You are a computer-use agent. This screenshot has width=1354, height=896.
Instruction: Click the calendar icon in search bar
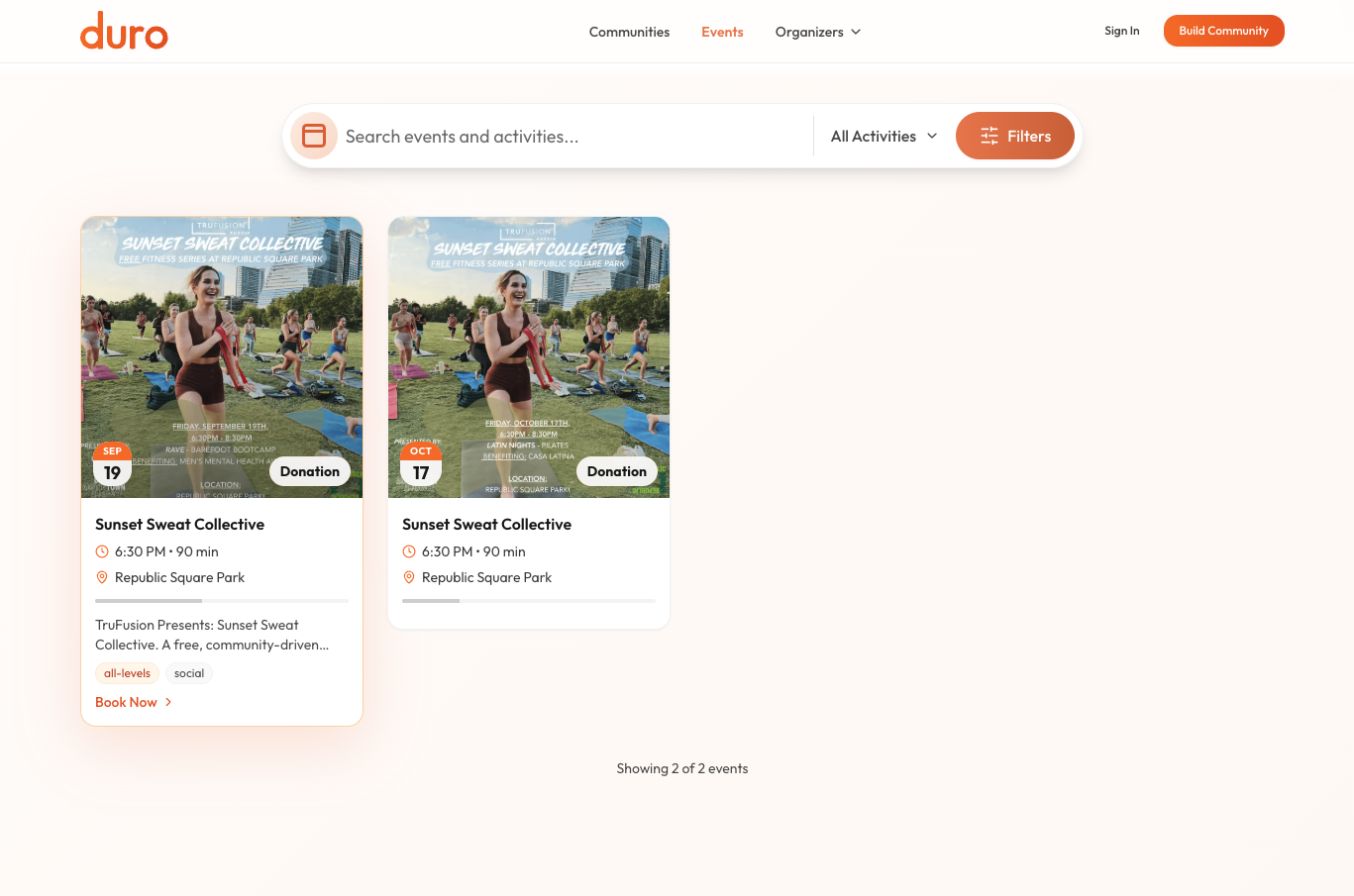[314, 136]
